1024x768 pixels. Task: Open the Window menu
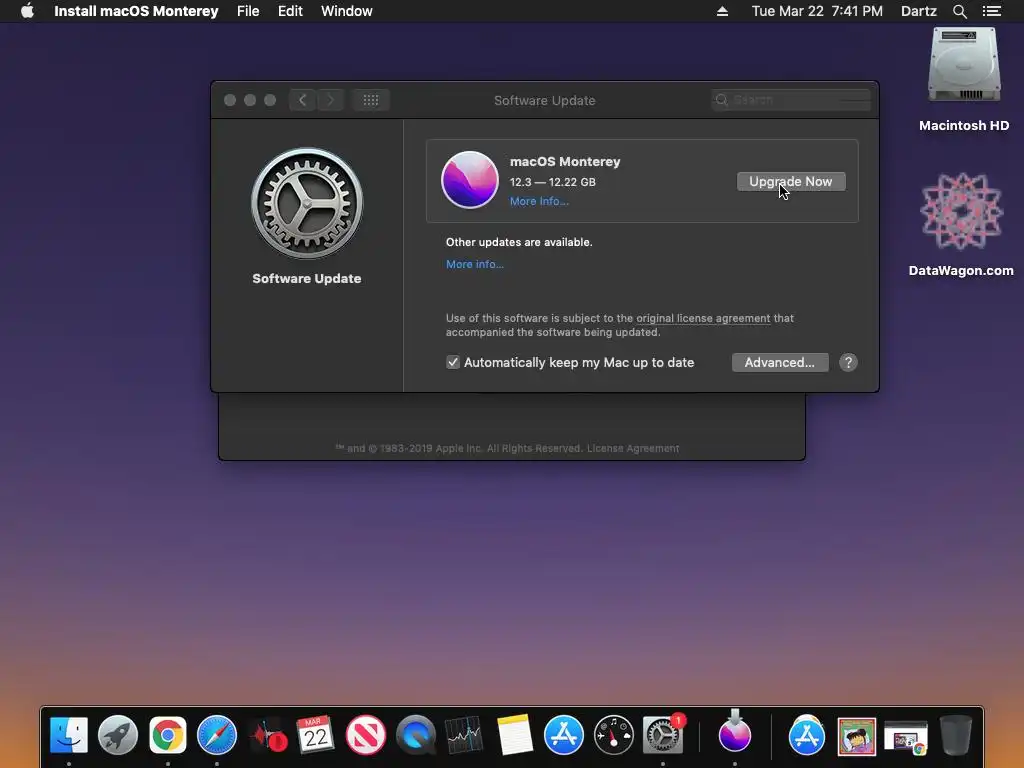pos(346,11)
